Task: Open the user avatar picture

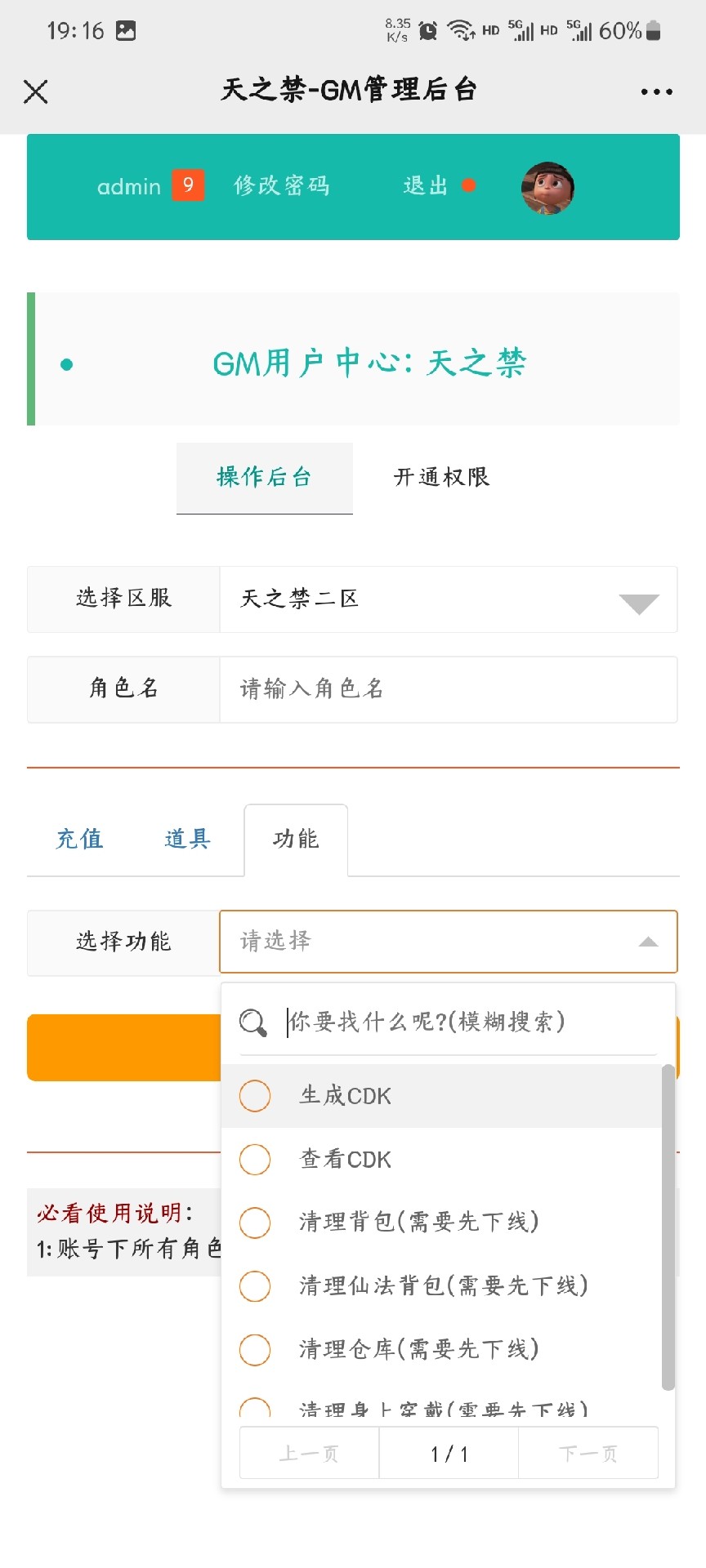Action: click(x=547, y=188)
